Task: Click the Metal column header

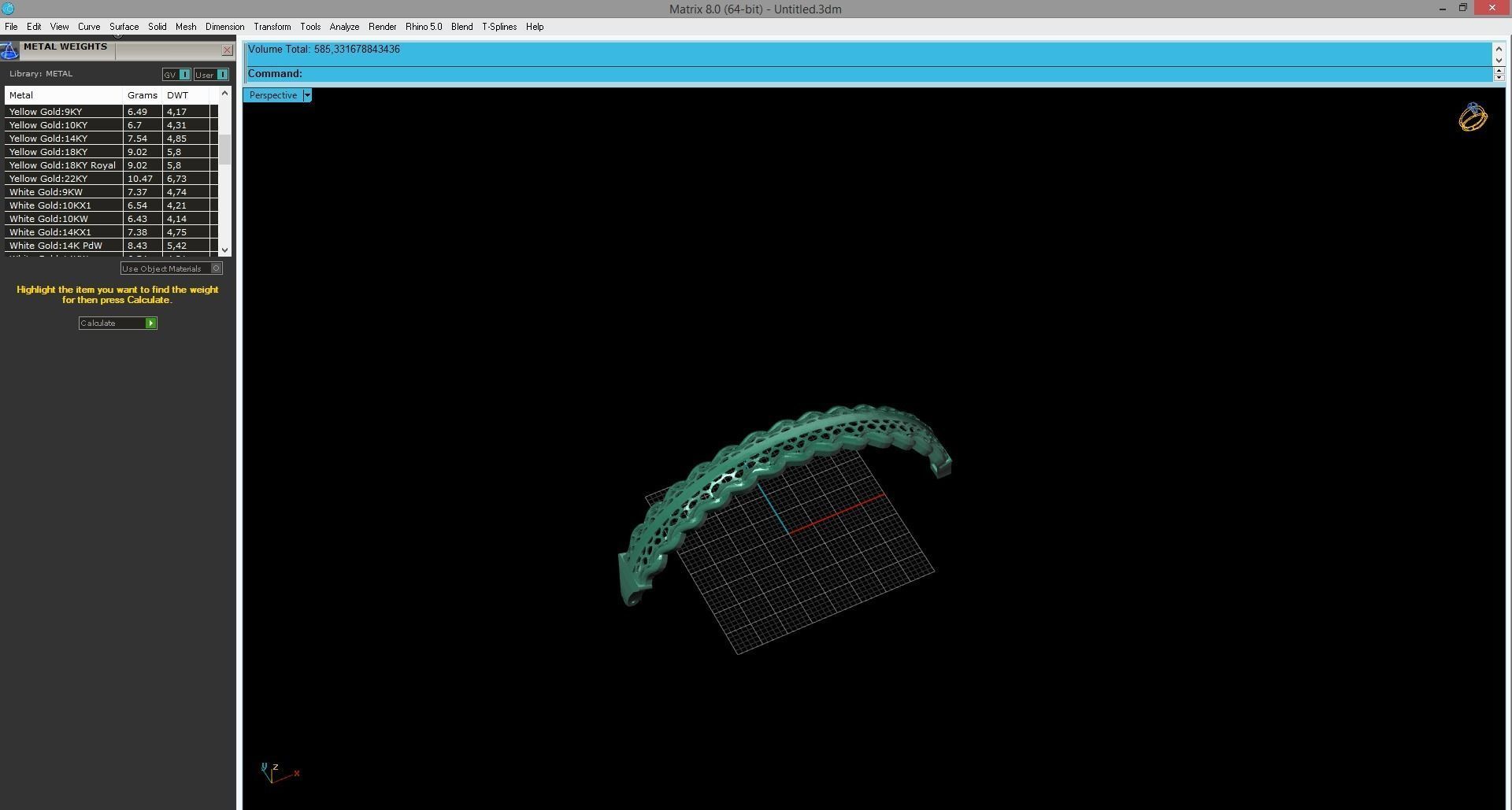Action: [x=64, y=95]
